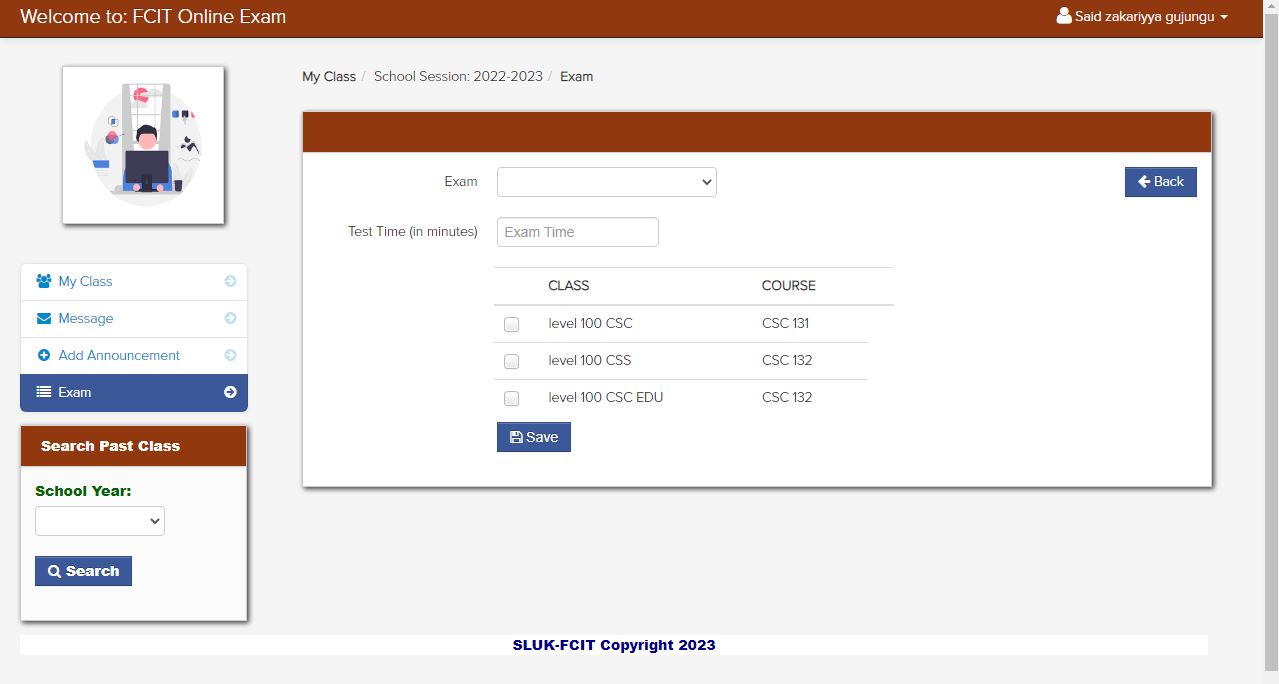Click the Exam list icon in sidebar
Image resolution: width=1279 pixels, height=684 pixels.
(44, 392)
